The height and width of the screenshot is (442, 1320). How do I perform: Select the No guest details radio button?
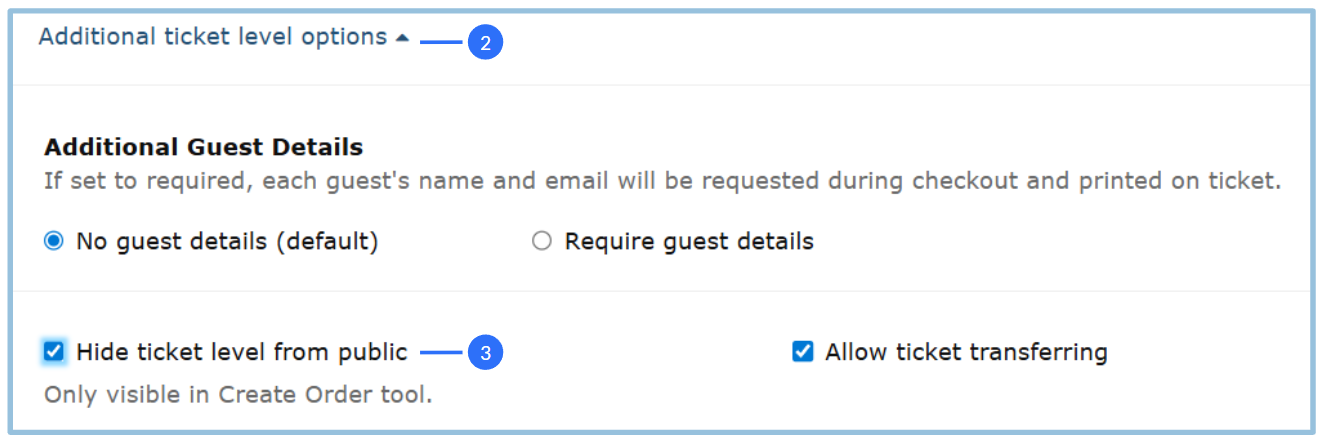[54, 241]
